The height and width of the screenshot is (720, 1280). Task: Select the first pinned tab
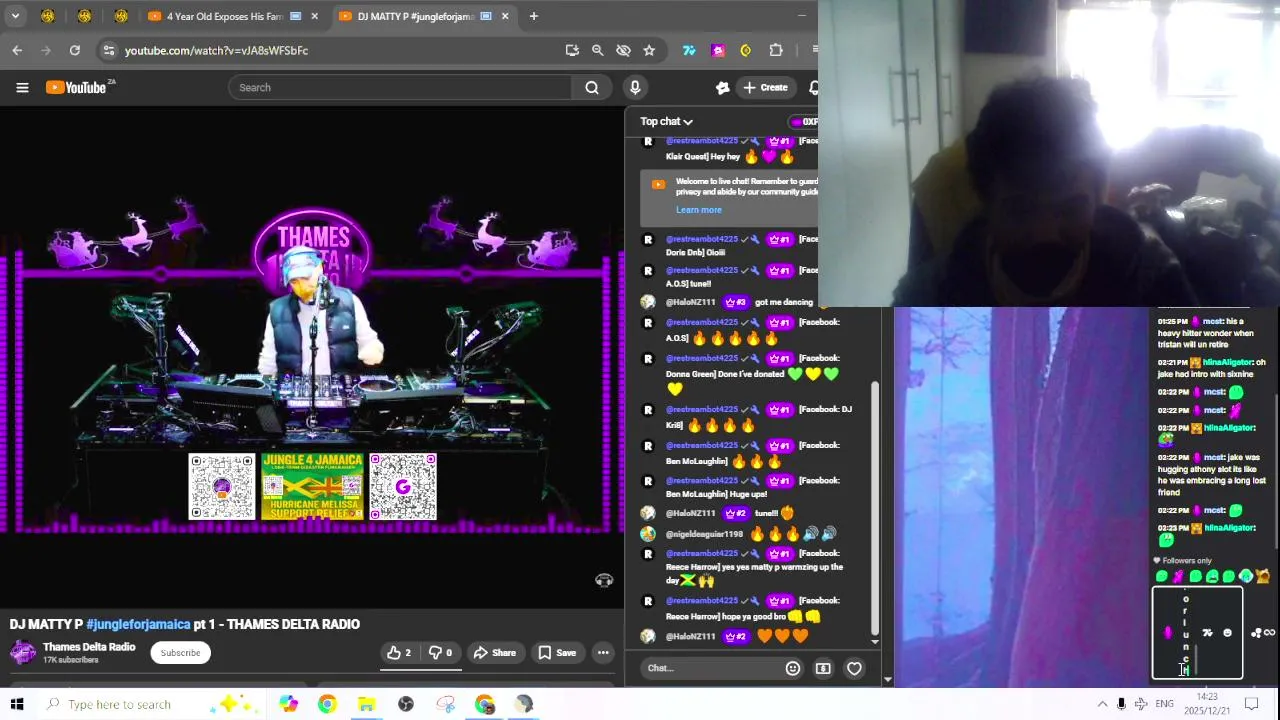48,16
